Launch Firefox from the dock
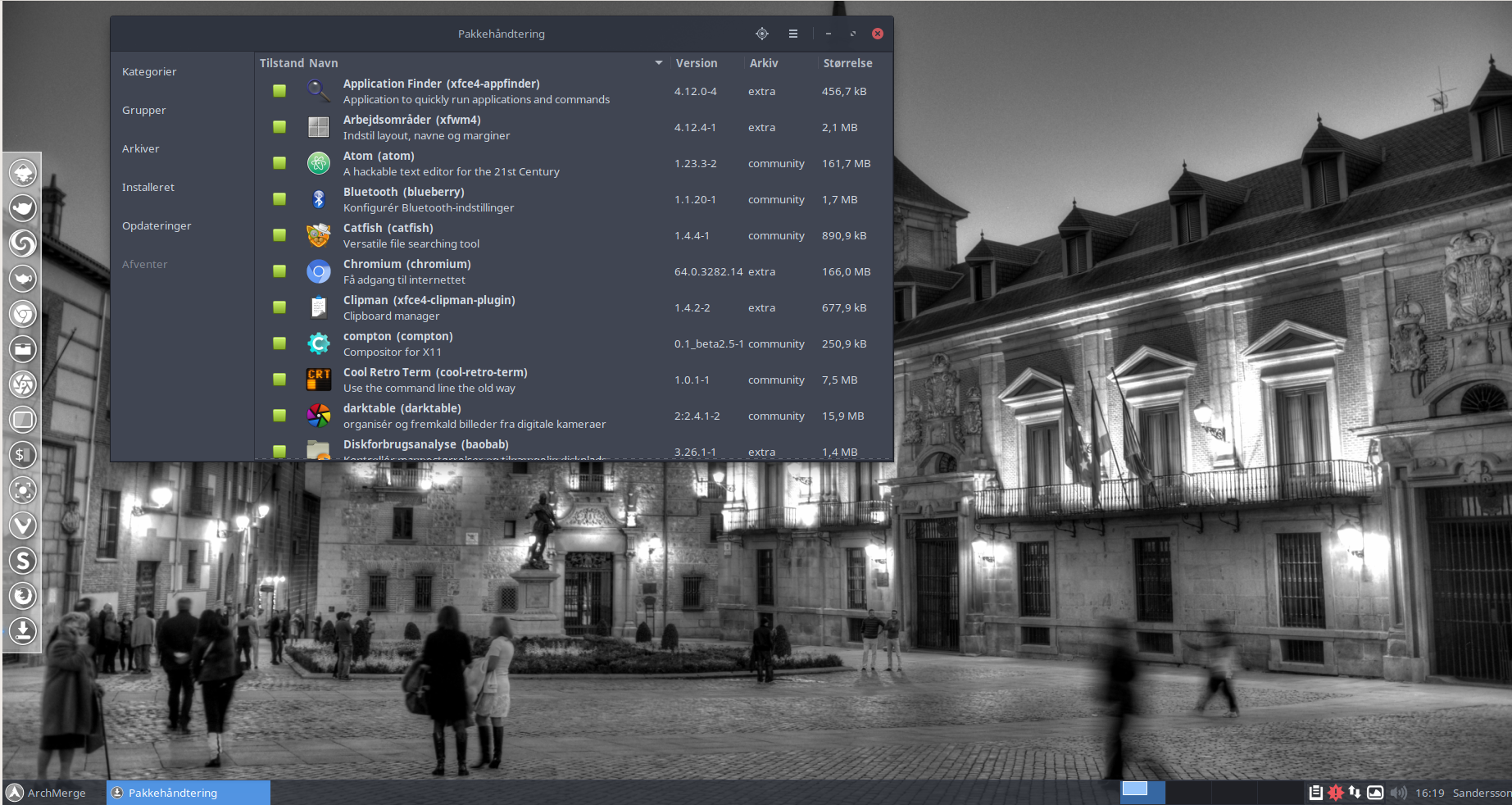Image resolution: width=1512 pixels, height=805 pixels. 23,596
